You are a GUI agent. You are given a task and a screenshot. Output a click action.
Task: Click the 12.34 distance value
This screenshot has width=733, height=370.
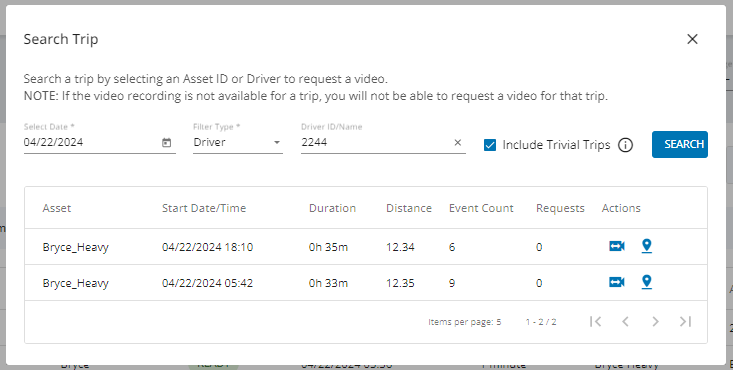click(x=400, y=247)
